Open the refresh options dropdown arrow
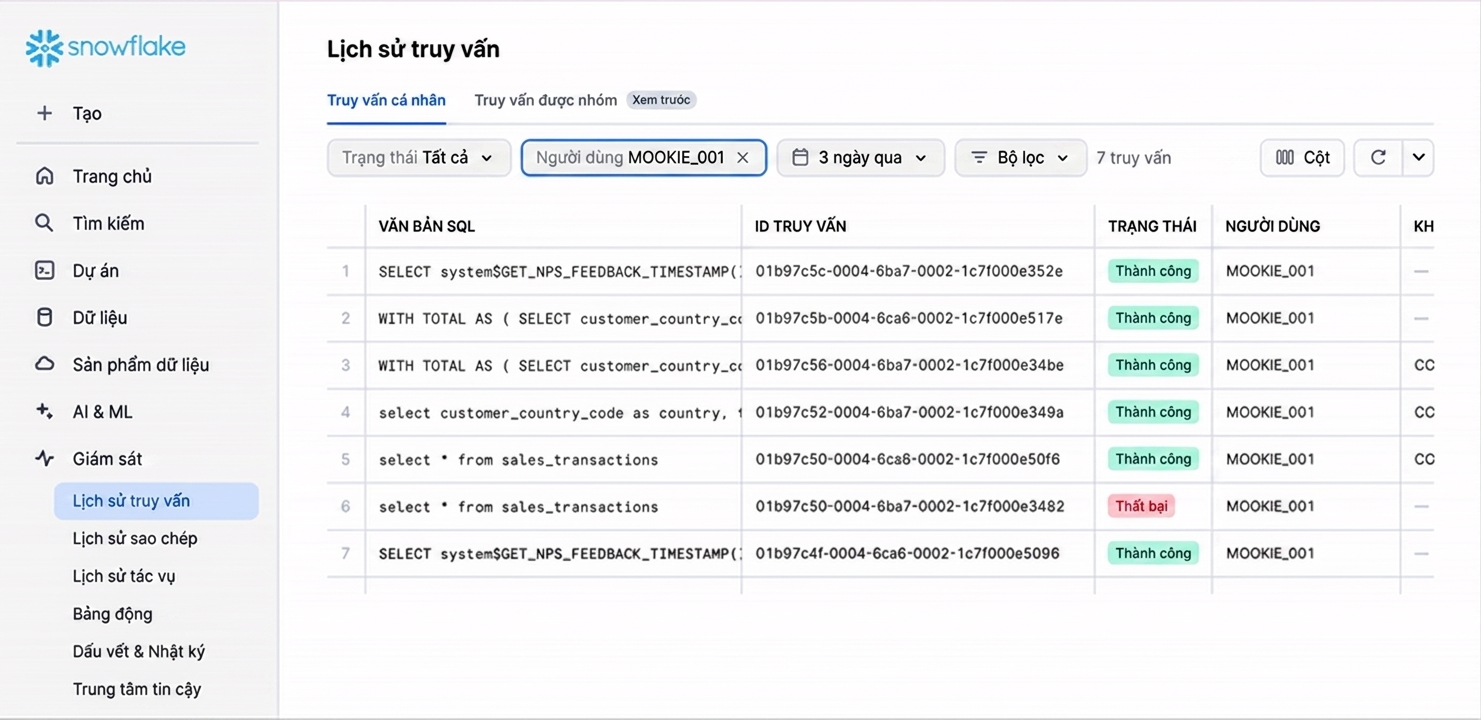The width and height of the screenshot is (1481, 720). pos(1418,158)
